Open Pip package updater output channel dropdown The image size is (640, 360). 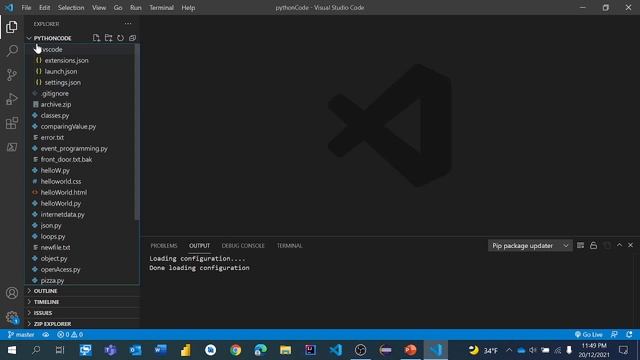click(x=530, y=246)
